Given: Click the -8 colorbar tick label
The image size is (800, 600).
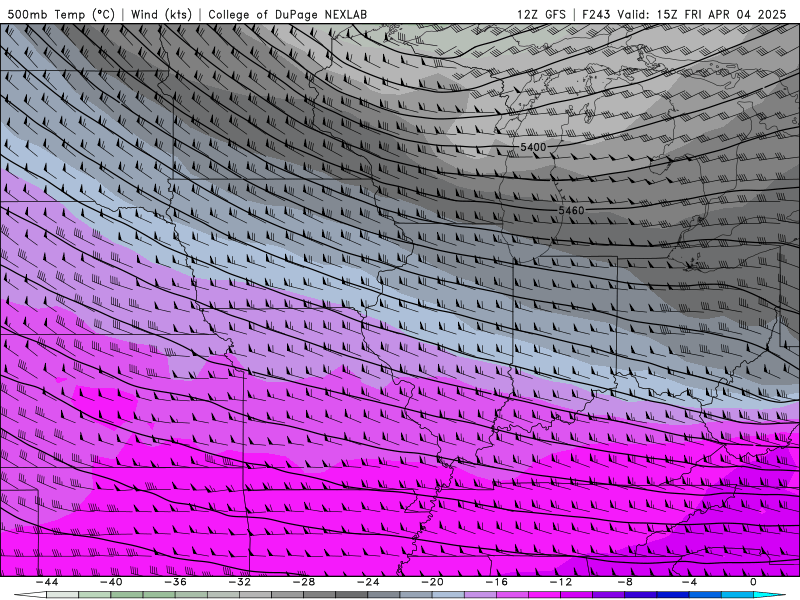Looking at the screenshot, I should (x=626, y=582).
